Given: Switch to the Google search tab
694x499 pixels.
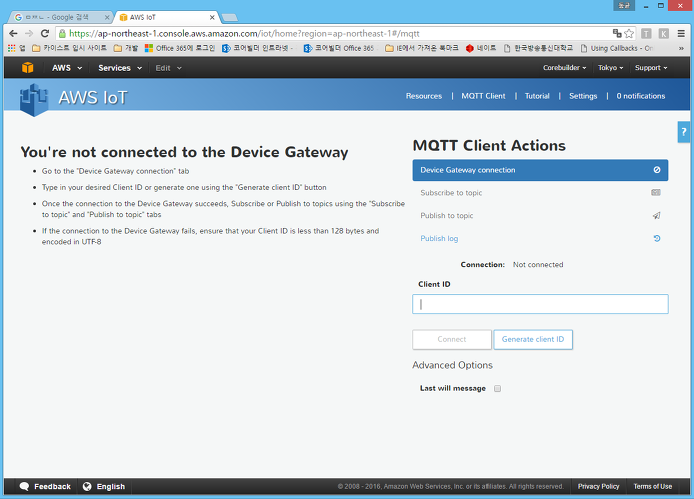Looking at the screenshot, I should 60,17.
